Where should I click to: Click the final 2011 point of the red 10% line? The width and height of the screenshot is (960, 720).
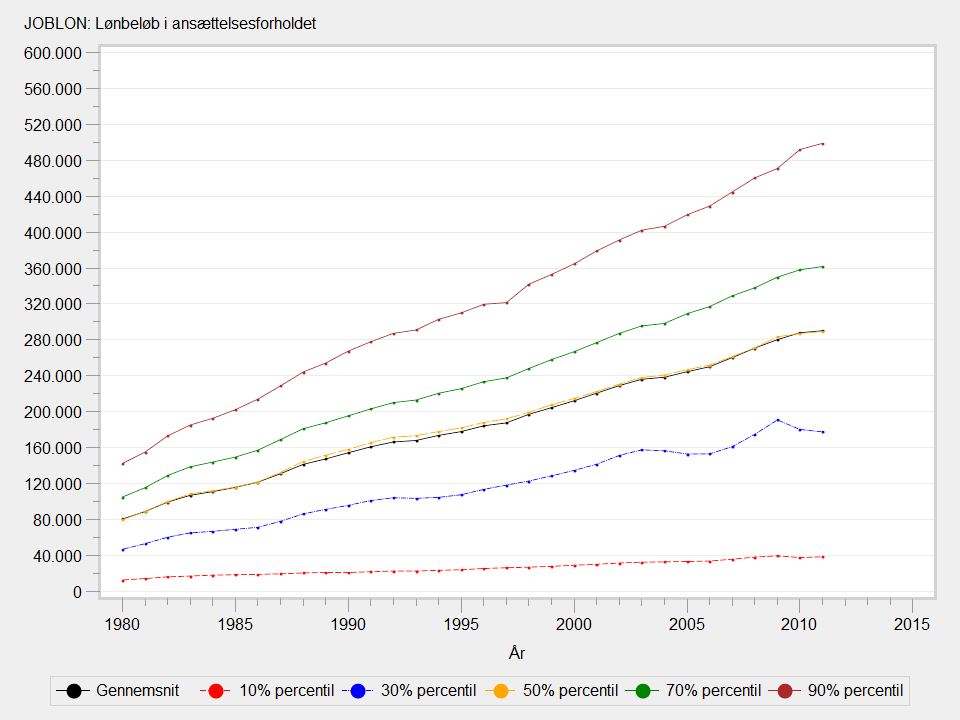click(822, 557)
